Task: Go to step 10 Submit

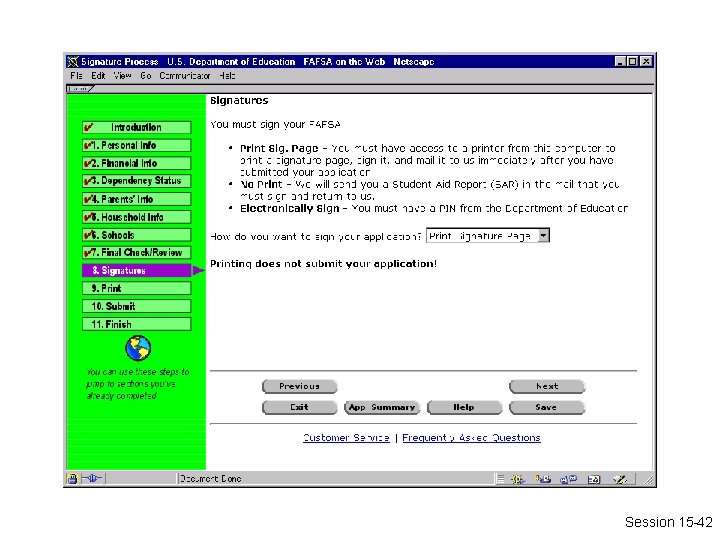Action: pyautogui.click(x=136, y=306)
